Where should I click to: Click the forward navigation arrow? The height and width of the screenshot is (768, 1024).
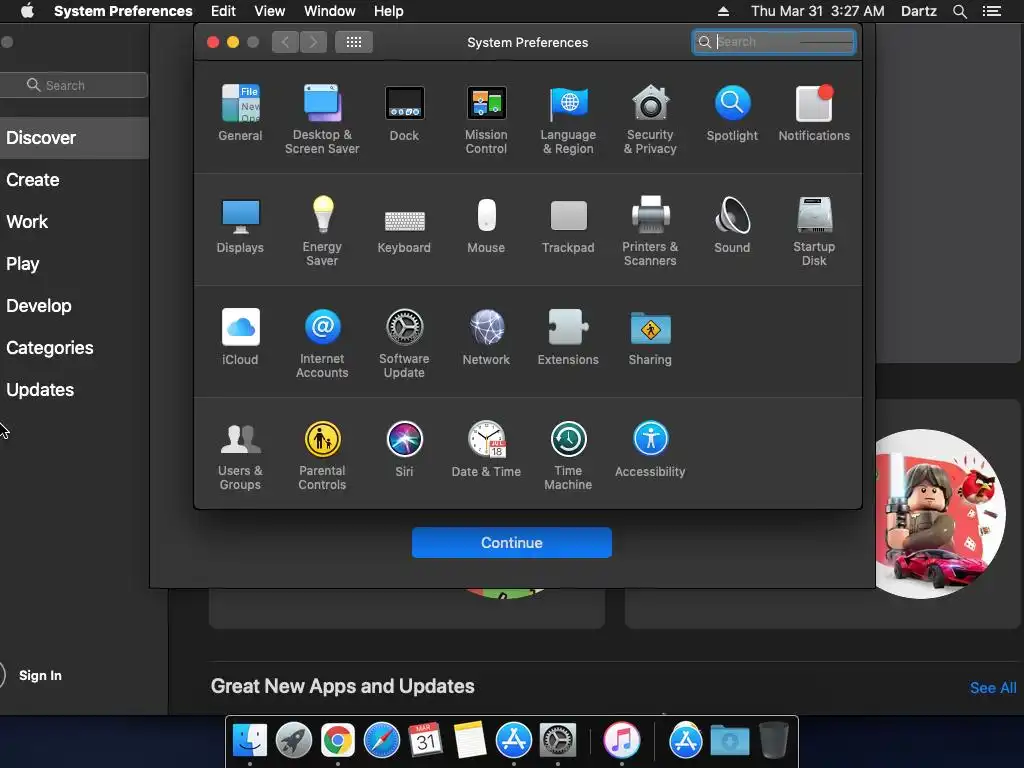313,42
